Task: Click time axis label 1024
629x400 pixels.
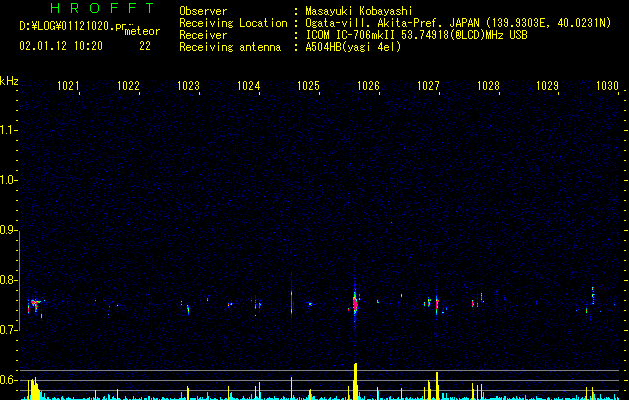Action: (248, 85)
